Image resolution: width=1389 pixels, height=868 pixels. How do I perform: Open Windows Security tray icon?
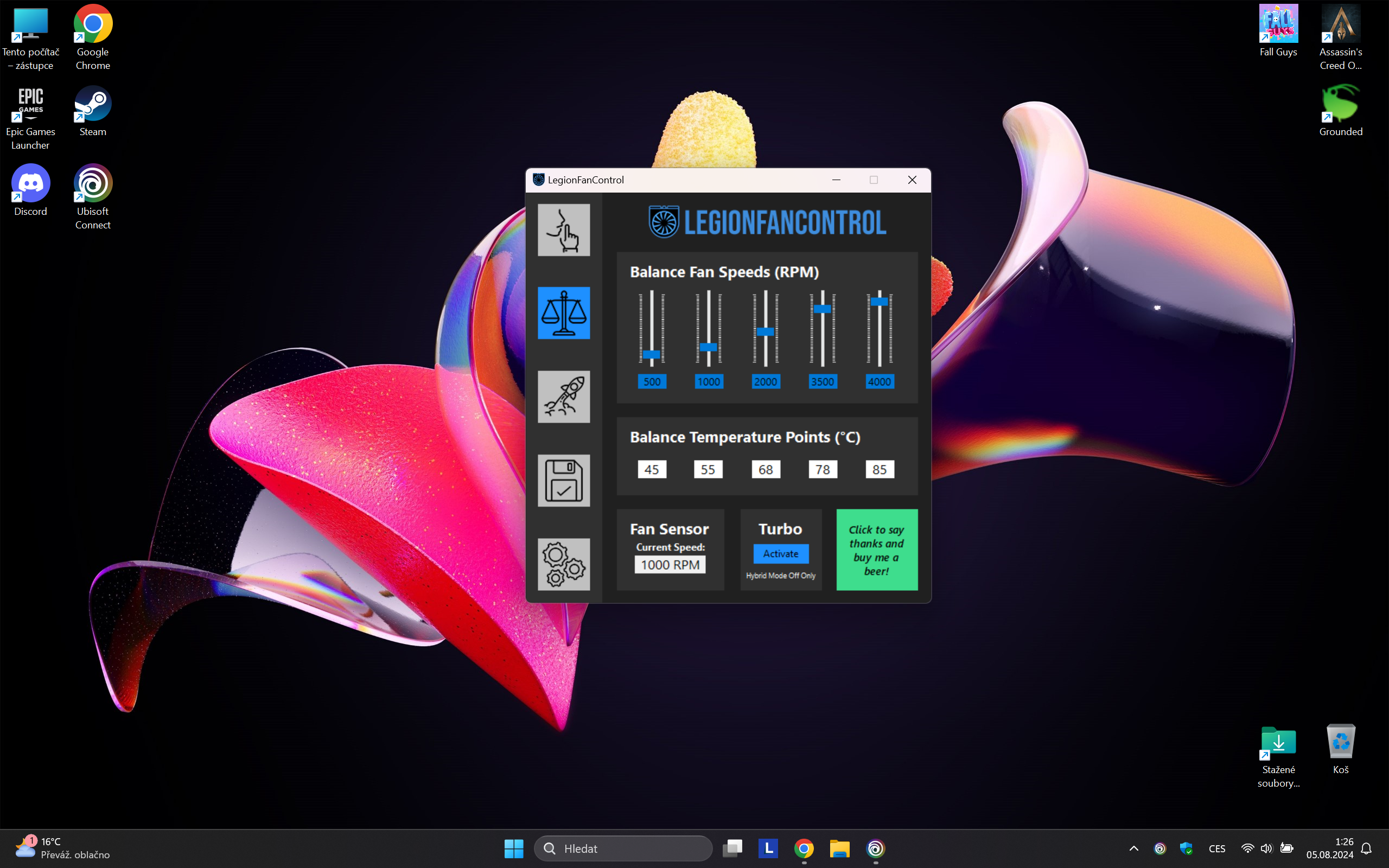pyautogui.click(x=1186, y=848)
